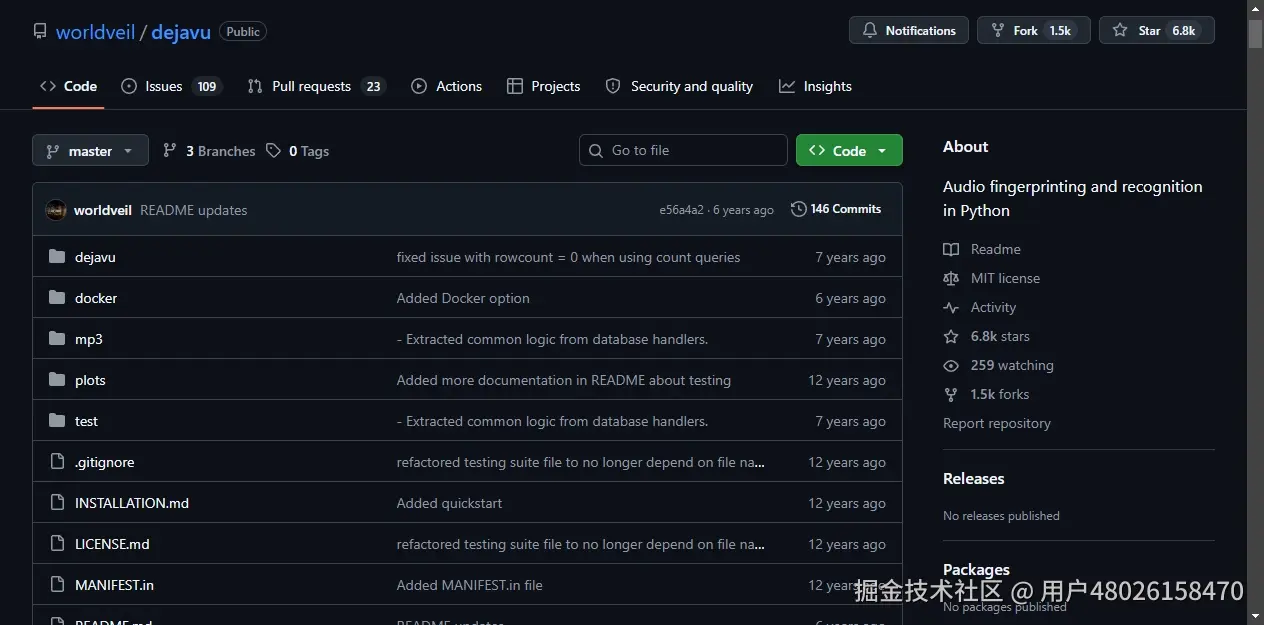The height and width of the screenshot is (625, 1264).
Task: Open commit hash e56a4a2
Action: (681, 210)
